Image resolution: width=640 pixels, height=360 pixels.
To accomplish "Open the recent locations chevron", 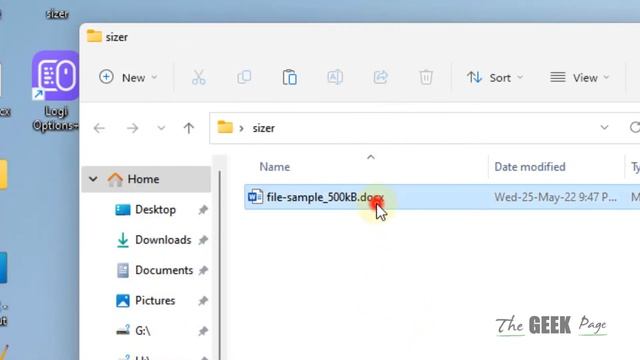I will tap(161, 128).
